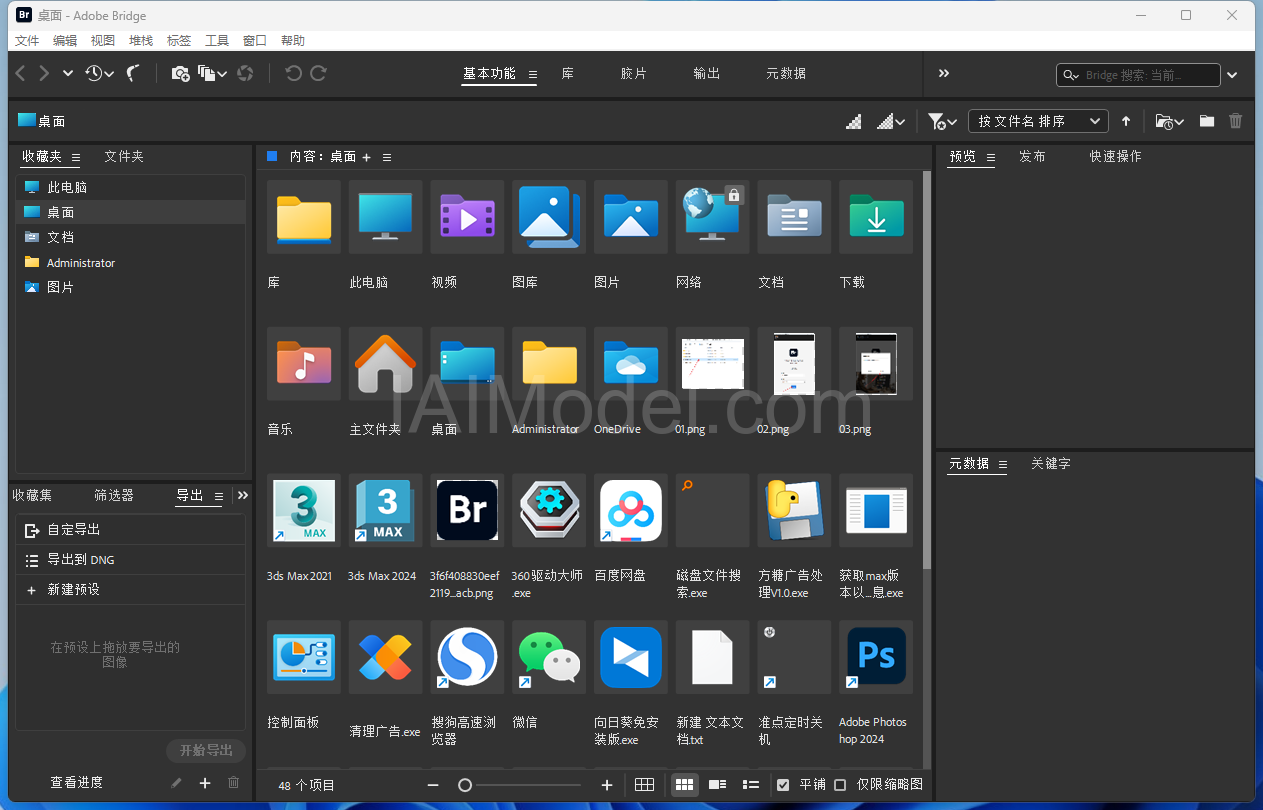Open the recent folders dropdown

1169,121
